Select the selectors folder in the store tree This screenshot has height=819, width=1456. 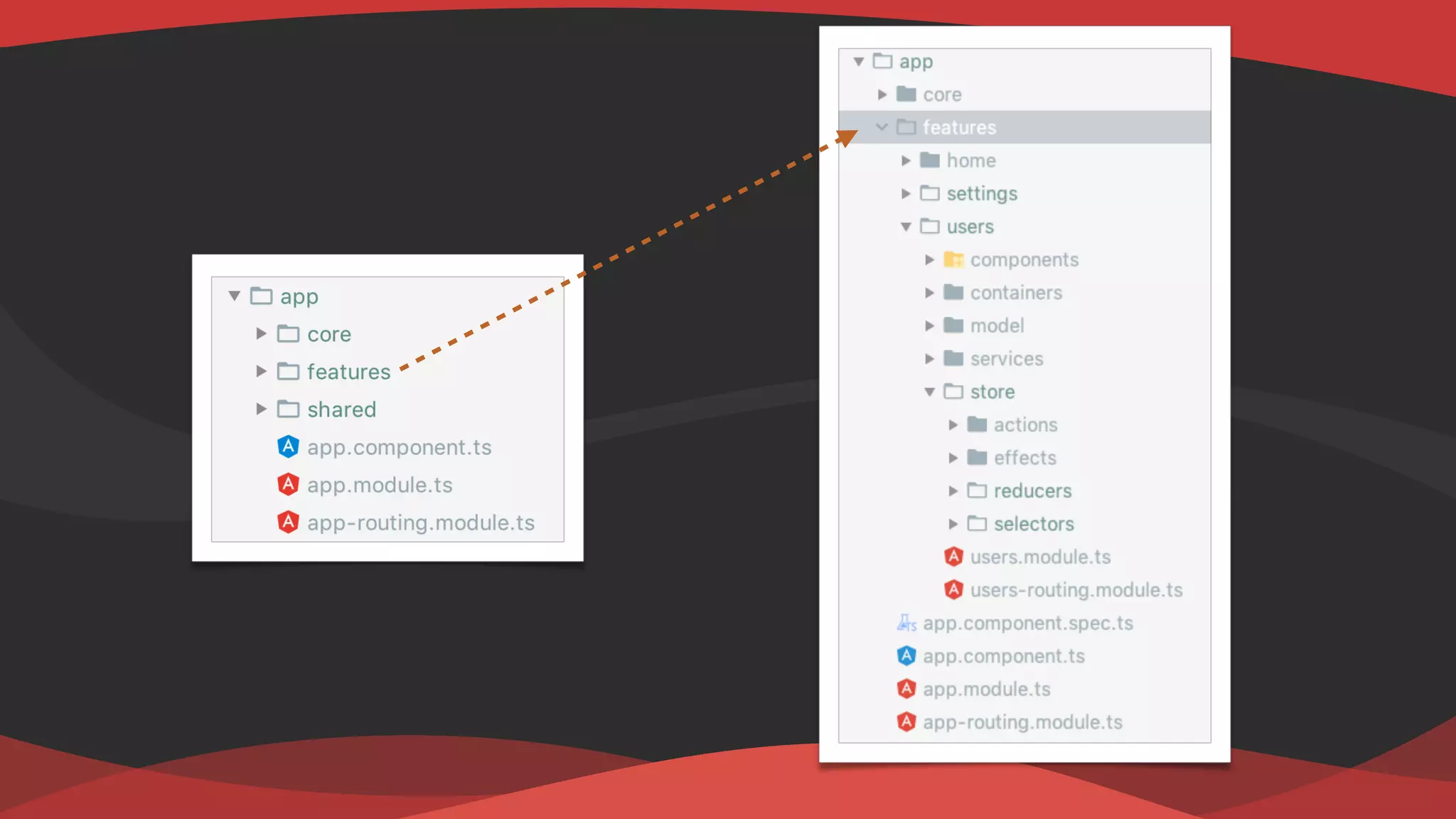click(1033, 524)
